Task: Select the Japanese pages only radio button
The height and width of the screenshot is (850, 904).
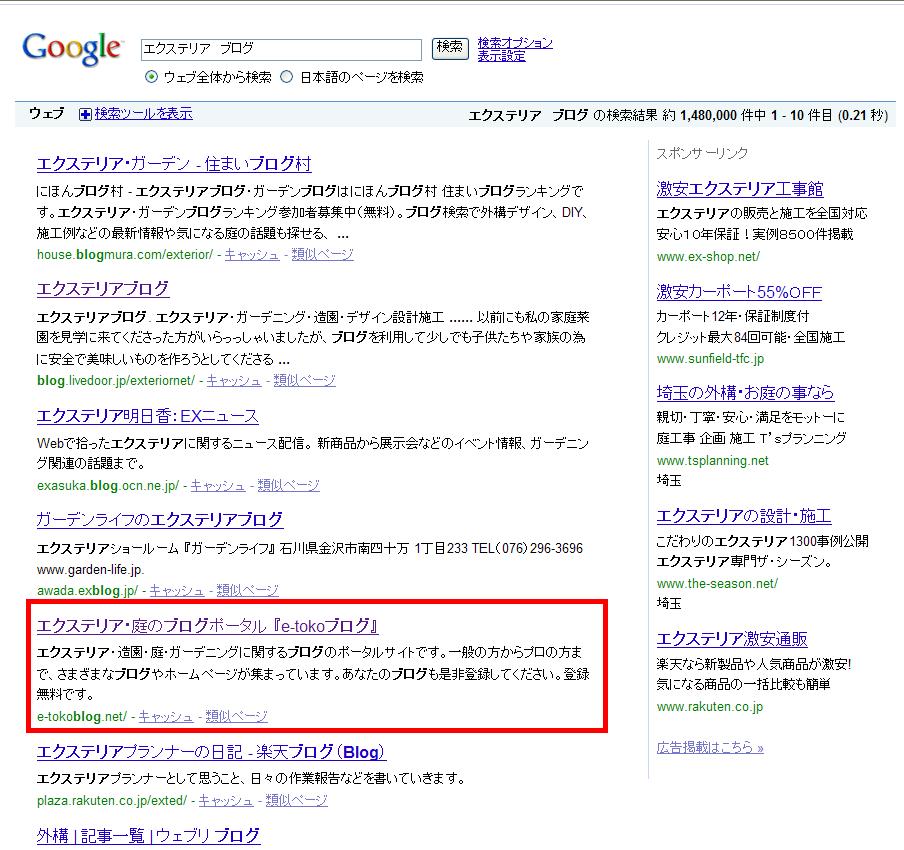Action: pyautogui.click(x=287, y=77)
